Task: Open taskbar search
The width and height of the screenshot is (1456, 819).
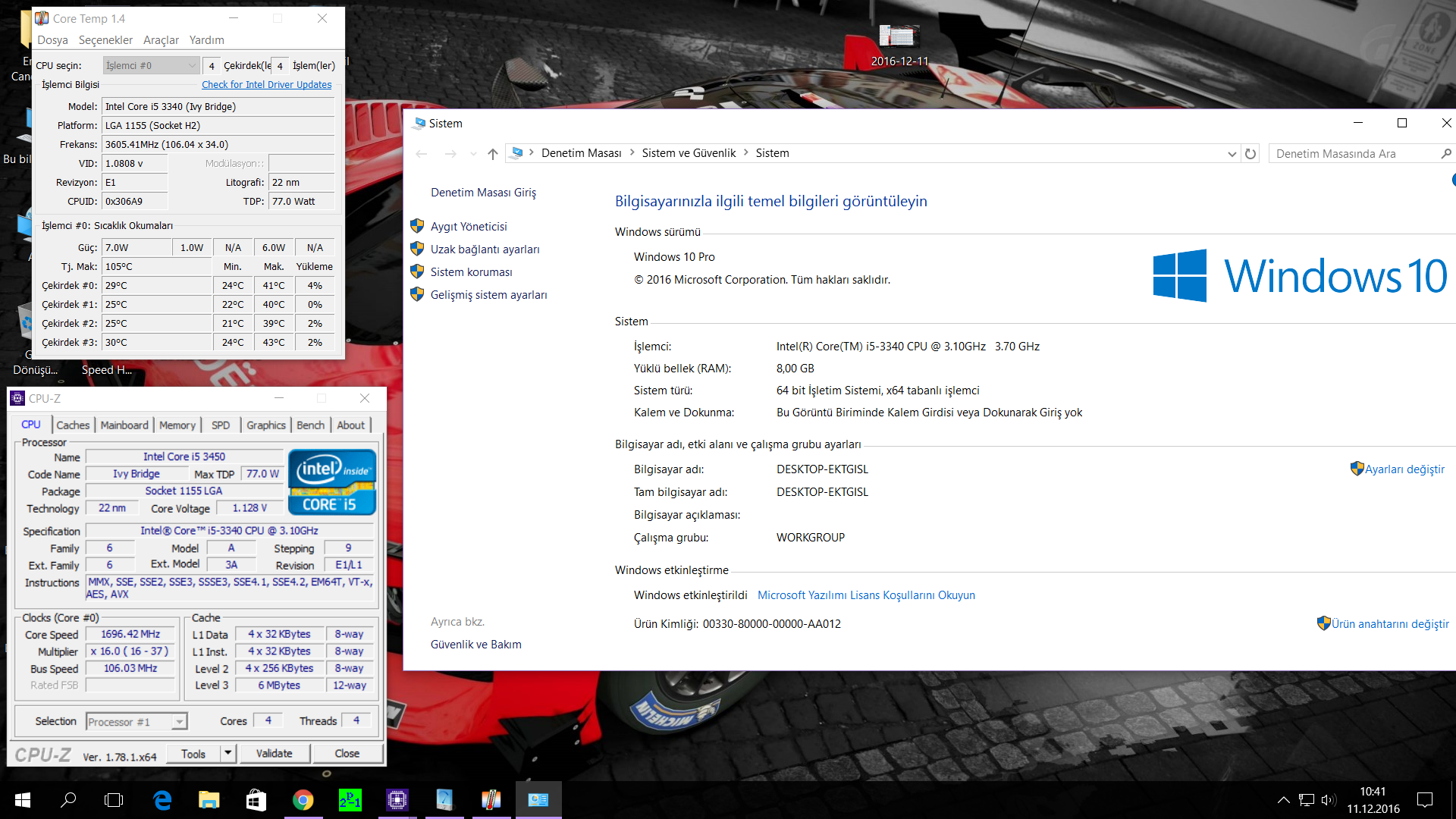Action: click(68, 800)
